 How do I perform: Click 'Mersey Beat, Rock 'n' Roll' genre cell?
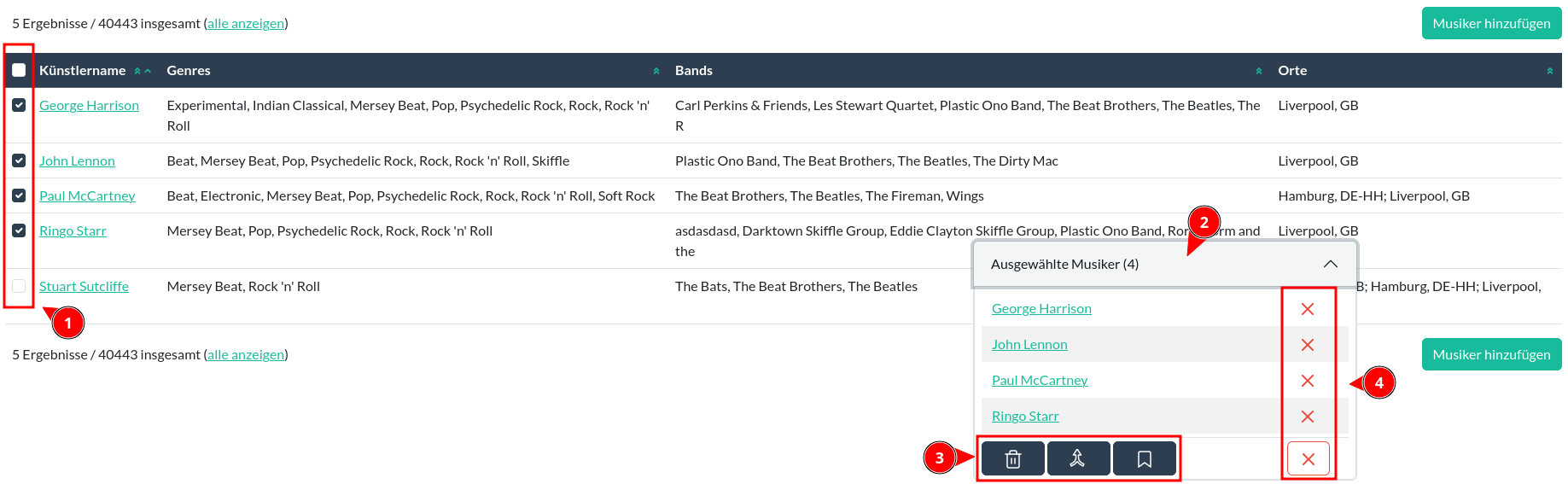(x=243, y=287)
